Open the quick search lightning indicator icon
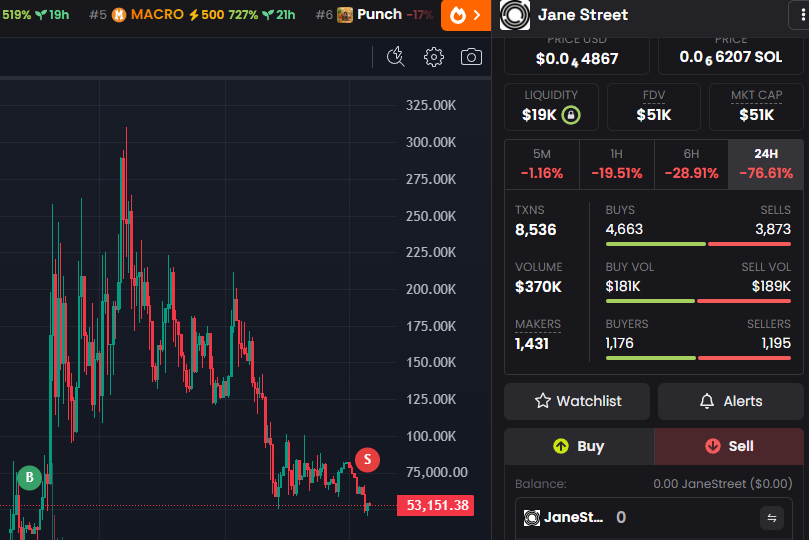809x540 pixels. tap(396, 57)
